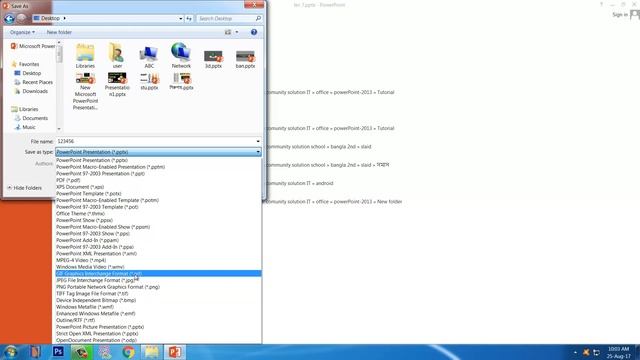
Task: Select the 3d.pptx file
Action: click(213, 59)
